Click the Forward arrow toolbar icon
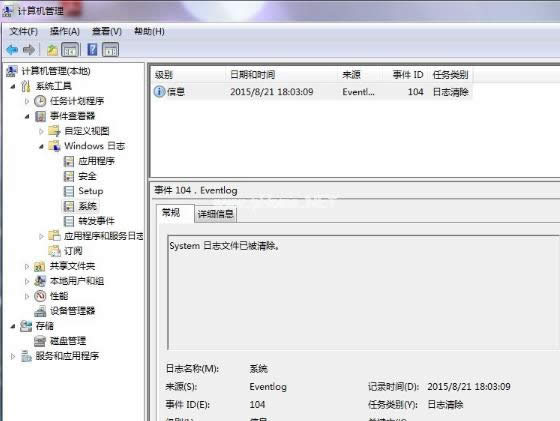Viewport: 560px width, 421px height. 29,49
